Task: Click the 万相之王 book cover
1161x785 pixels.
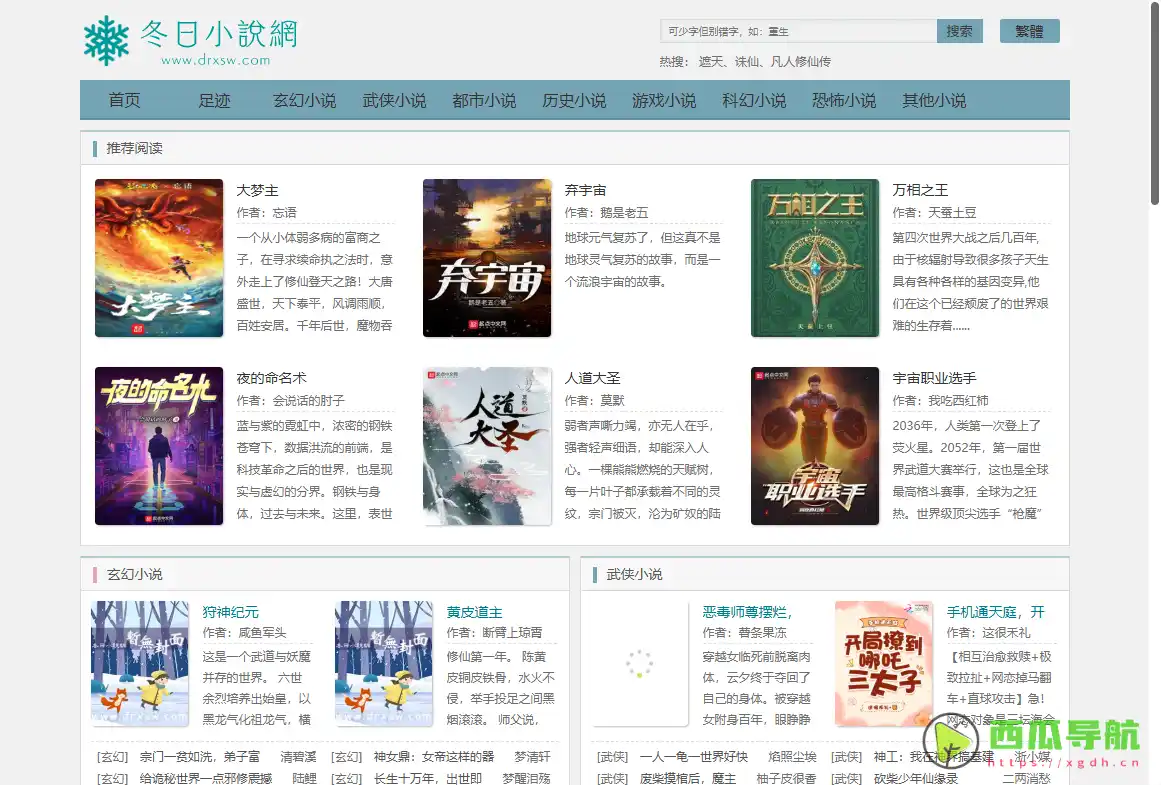Action: (815, 257)
